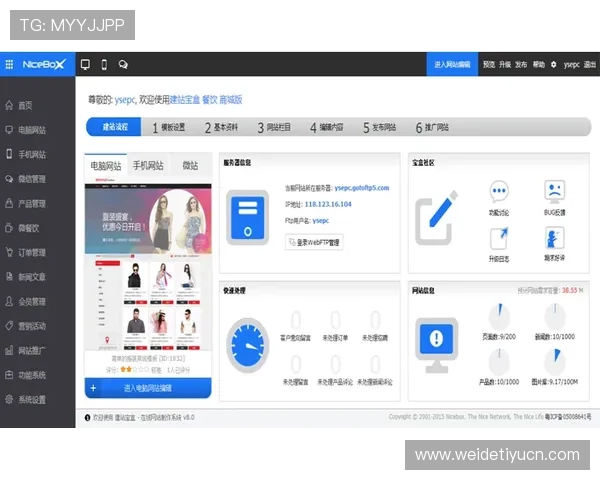Open the ysepc user account link

pos(571,65)
